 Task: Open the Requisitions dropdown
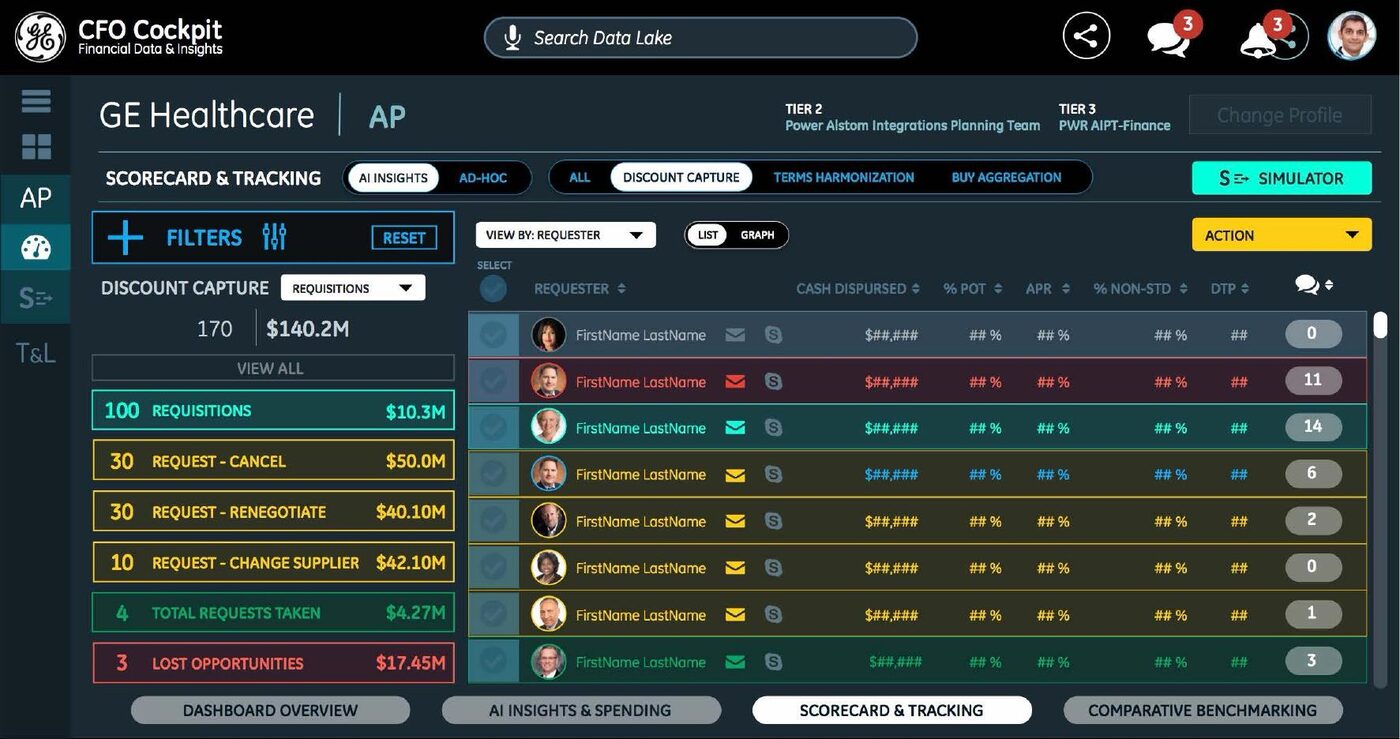click(353, 288)
